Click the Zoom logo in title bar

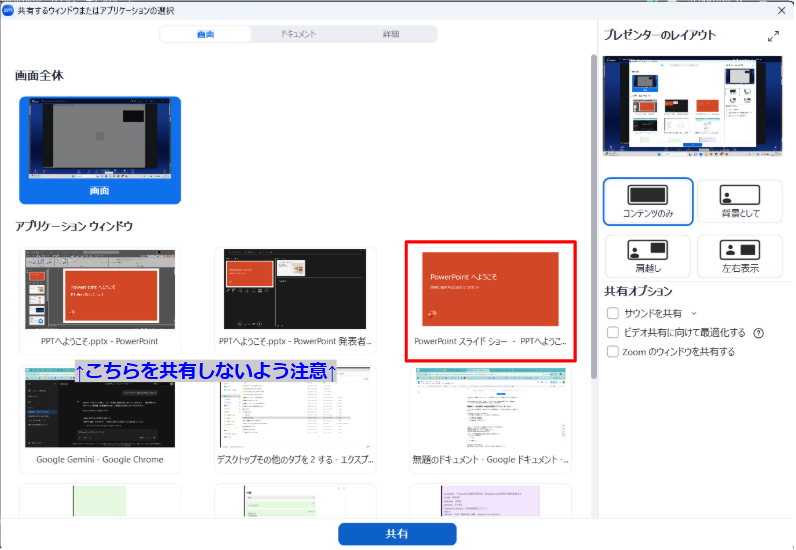[x=8, y=9]
